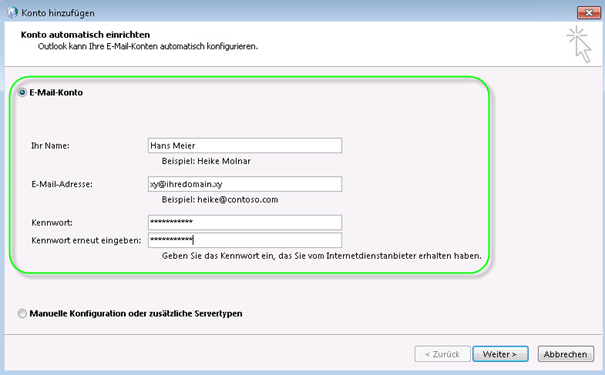The image size is (605, 375).
Task: Click the 'Ihr Name:' label
Action: (50, 146)
